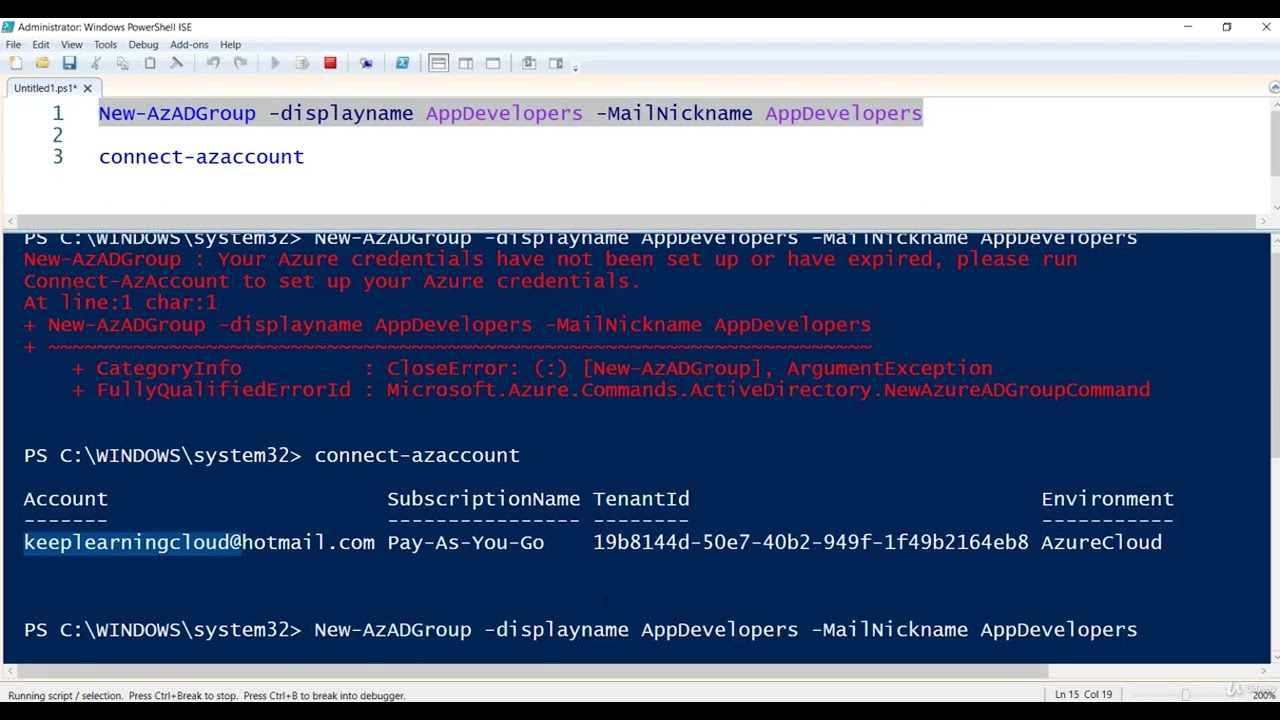Click the Environment column header
The width and height of the screenshot is (1280, 720).
tap(1107, 498)
